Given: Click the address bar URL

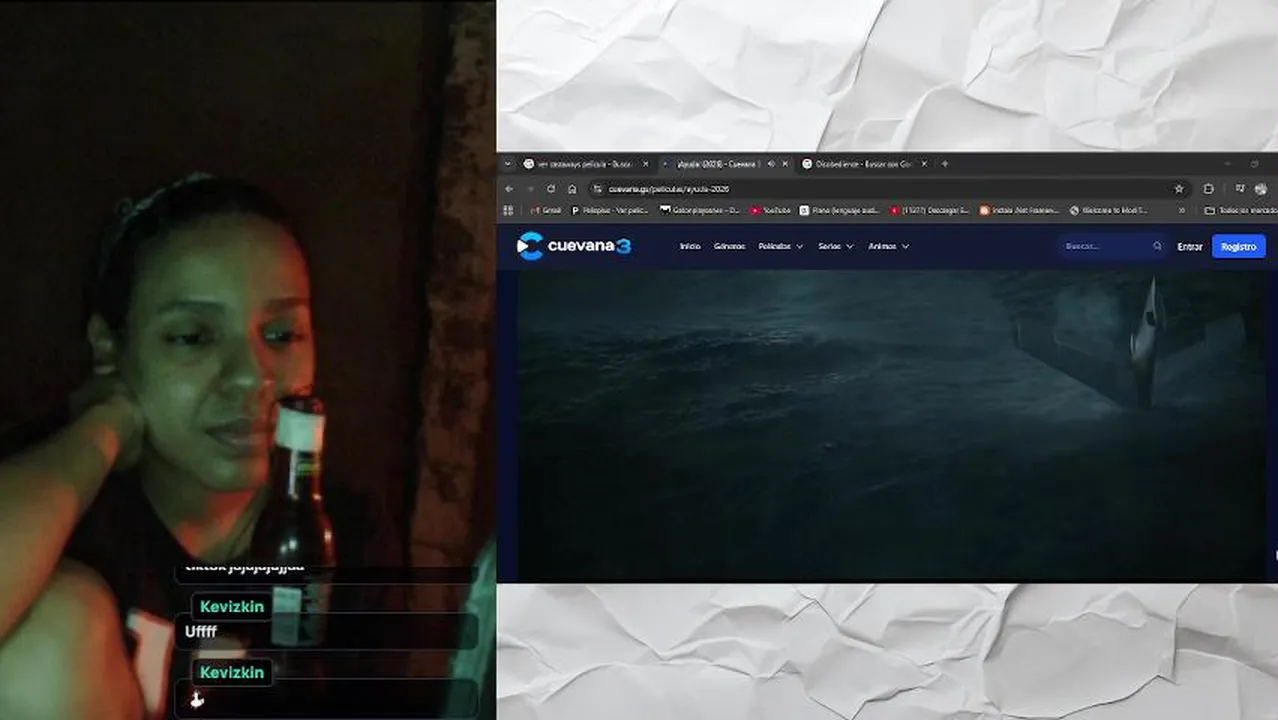Looking at the screenshot, I should pos(669,189).
